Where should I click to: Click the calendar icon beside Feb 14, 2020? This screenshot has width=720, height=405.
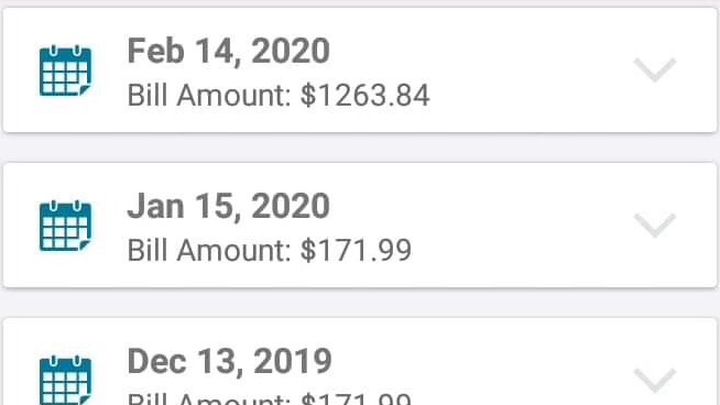pyautogui.click(x=65, y=71)
